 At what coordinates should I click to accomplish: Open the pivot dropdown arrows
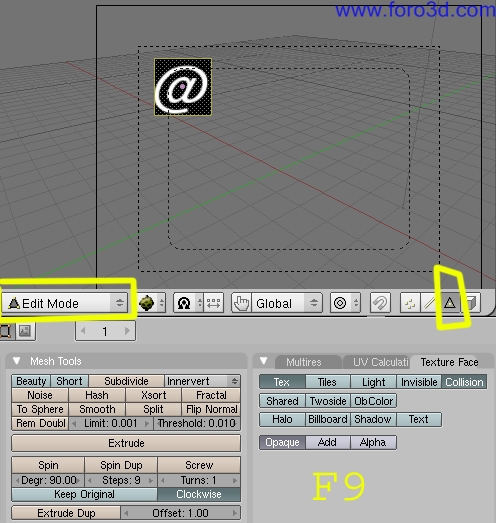click(199, 303)
